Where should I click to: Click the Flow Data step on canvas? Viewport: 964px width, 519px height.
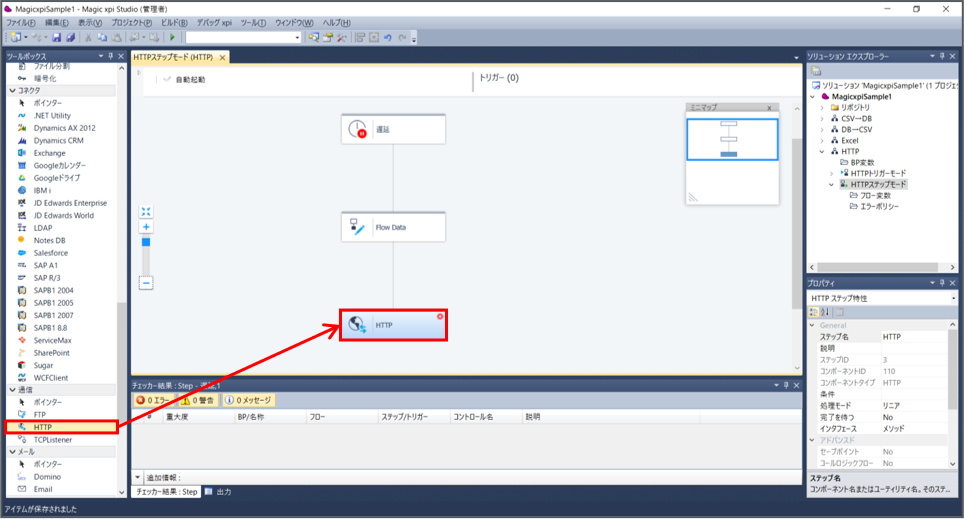392,228
